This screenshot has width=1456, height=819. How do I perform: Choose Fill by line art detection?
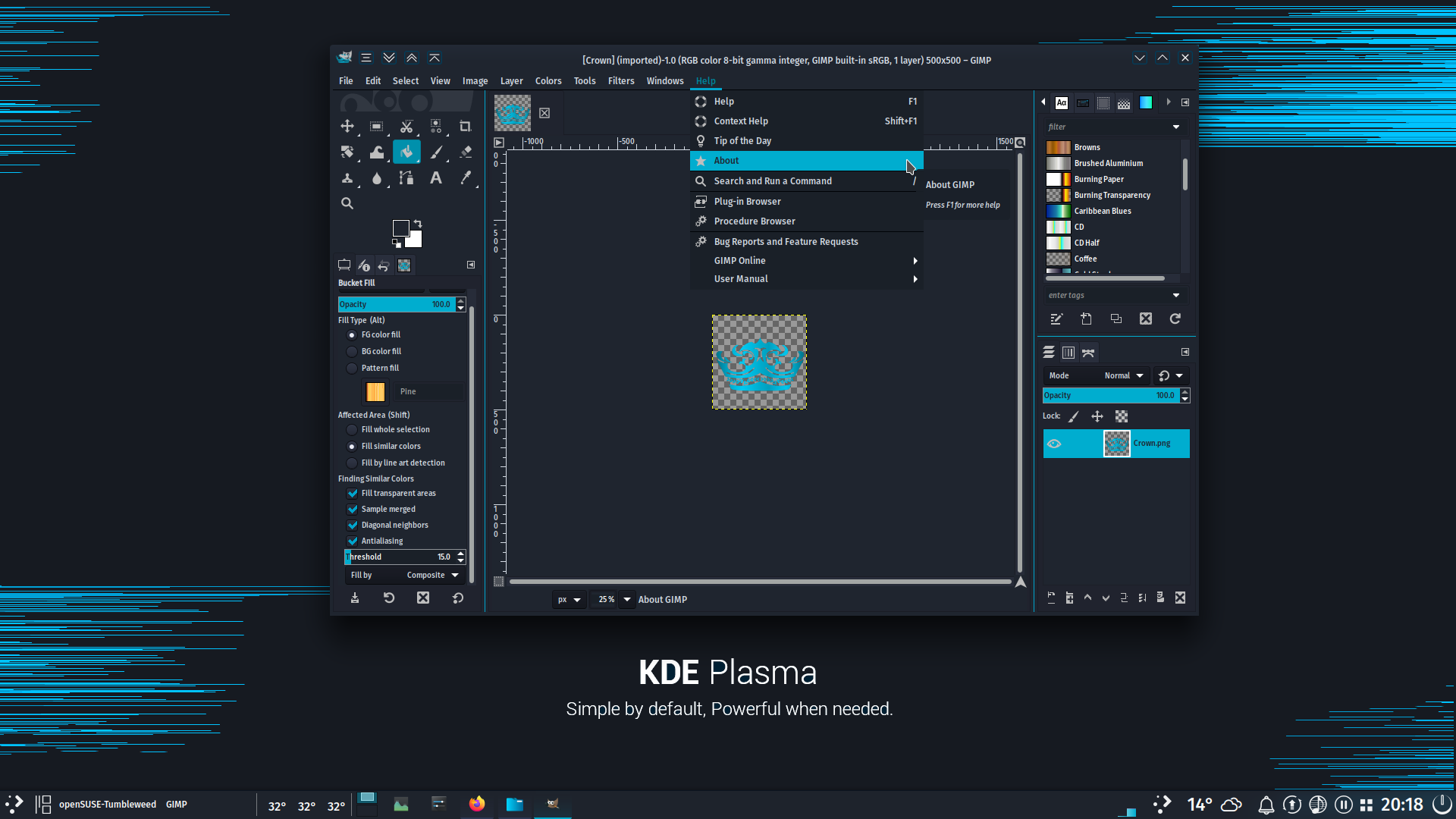[x=352, y=463]
